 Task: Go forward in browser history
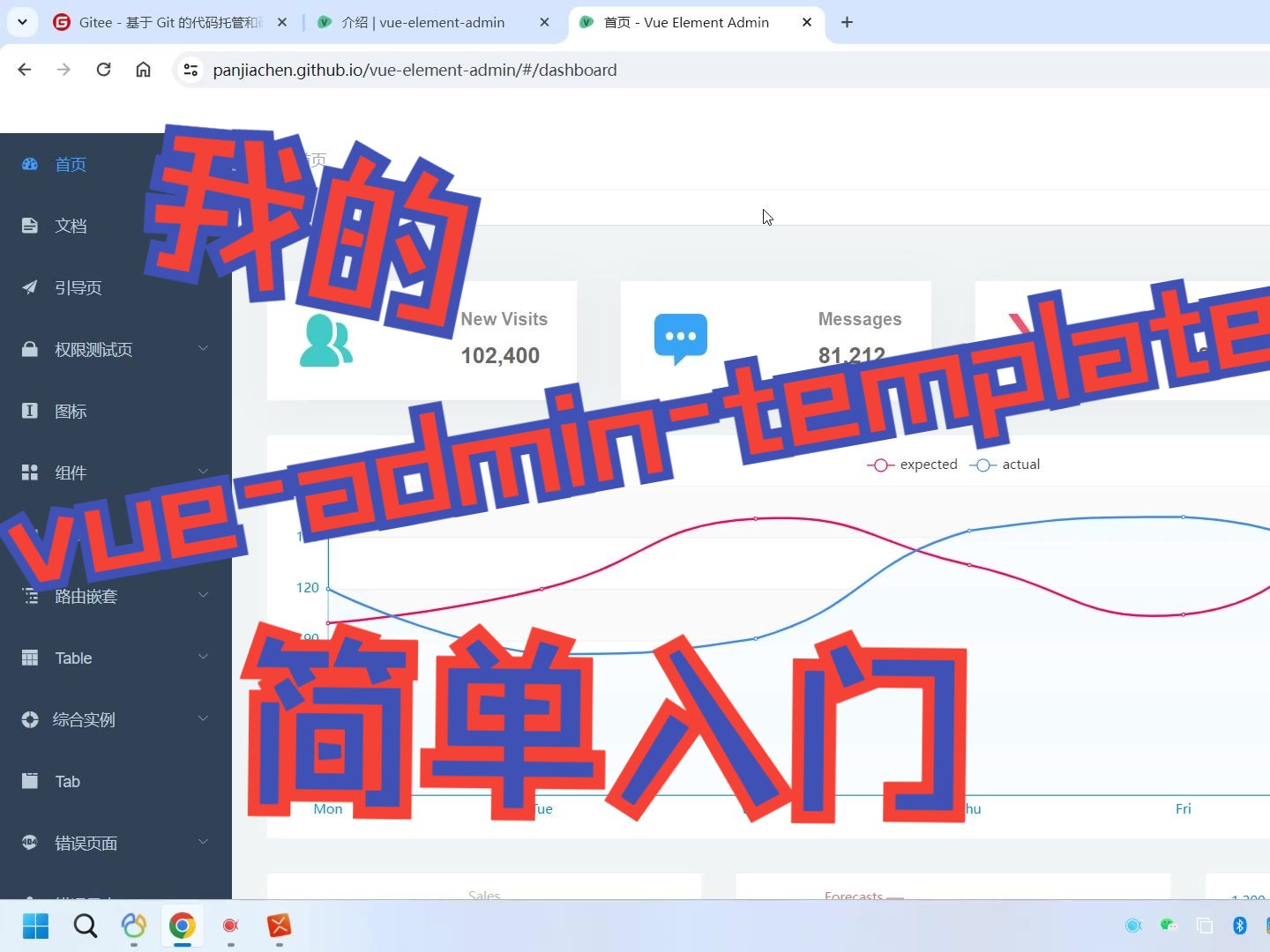(x=63, y=70)
